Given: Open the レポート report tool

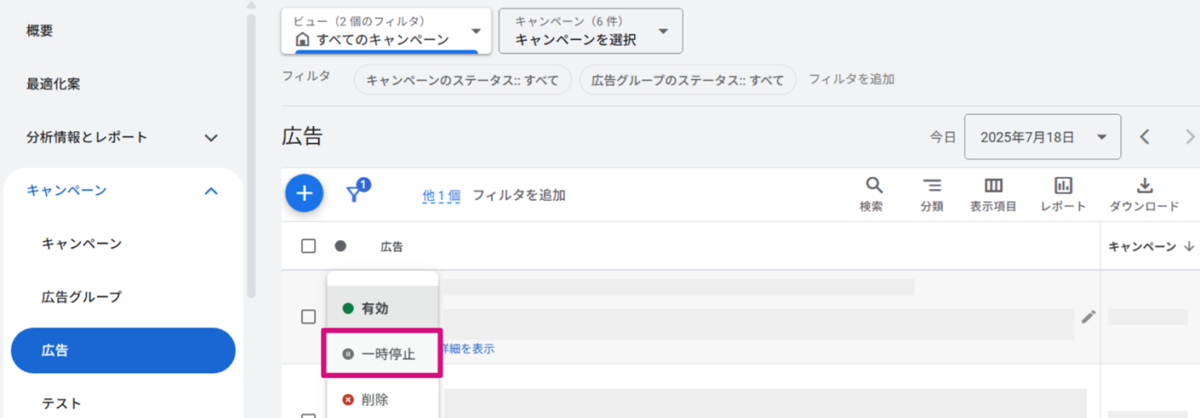Looking at the screenshot, I should point(1063,195).
